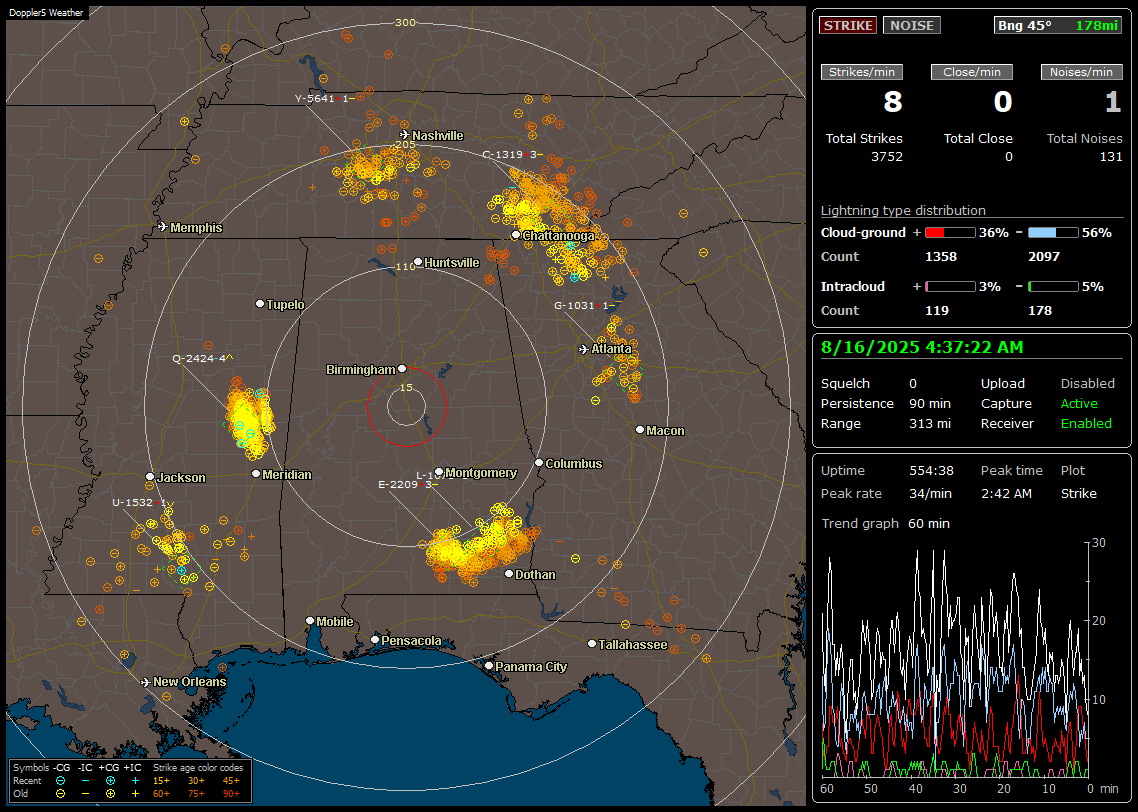Click the Dothan city marker dot
The image size is (1138, 812).
(509, 573)
